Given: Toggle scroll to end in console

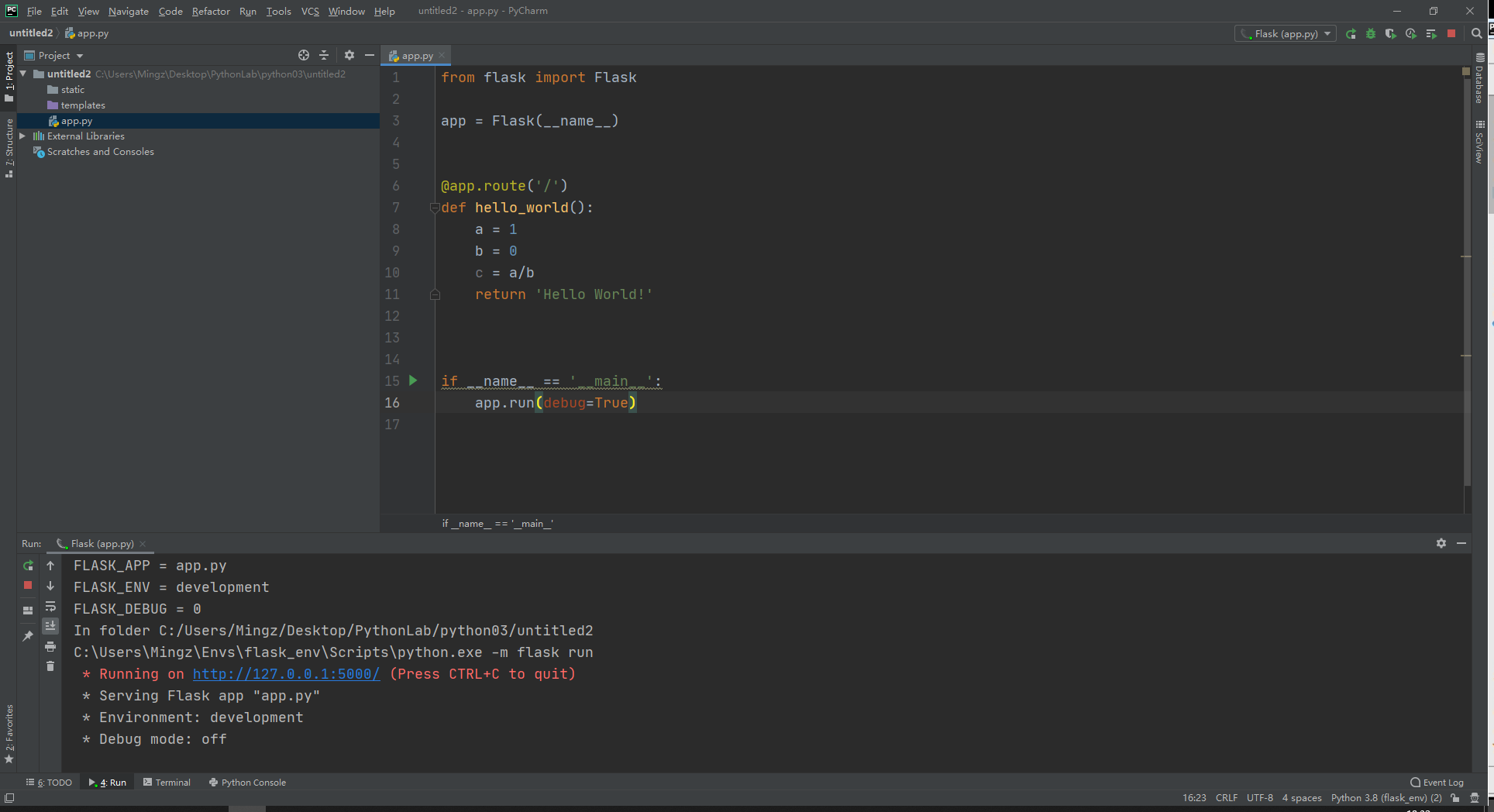Looking at the screenshot, I should click(x=50, y=626).
